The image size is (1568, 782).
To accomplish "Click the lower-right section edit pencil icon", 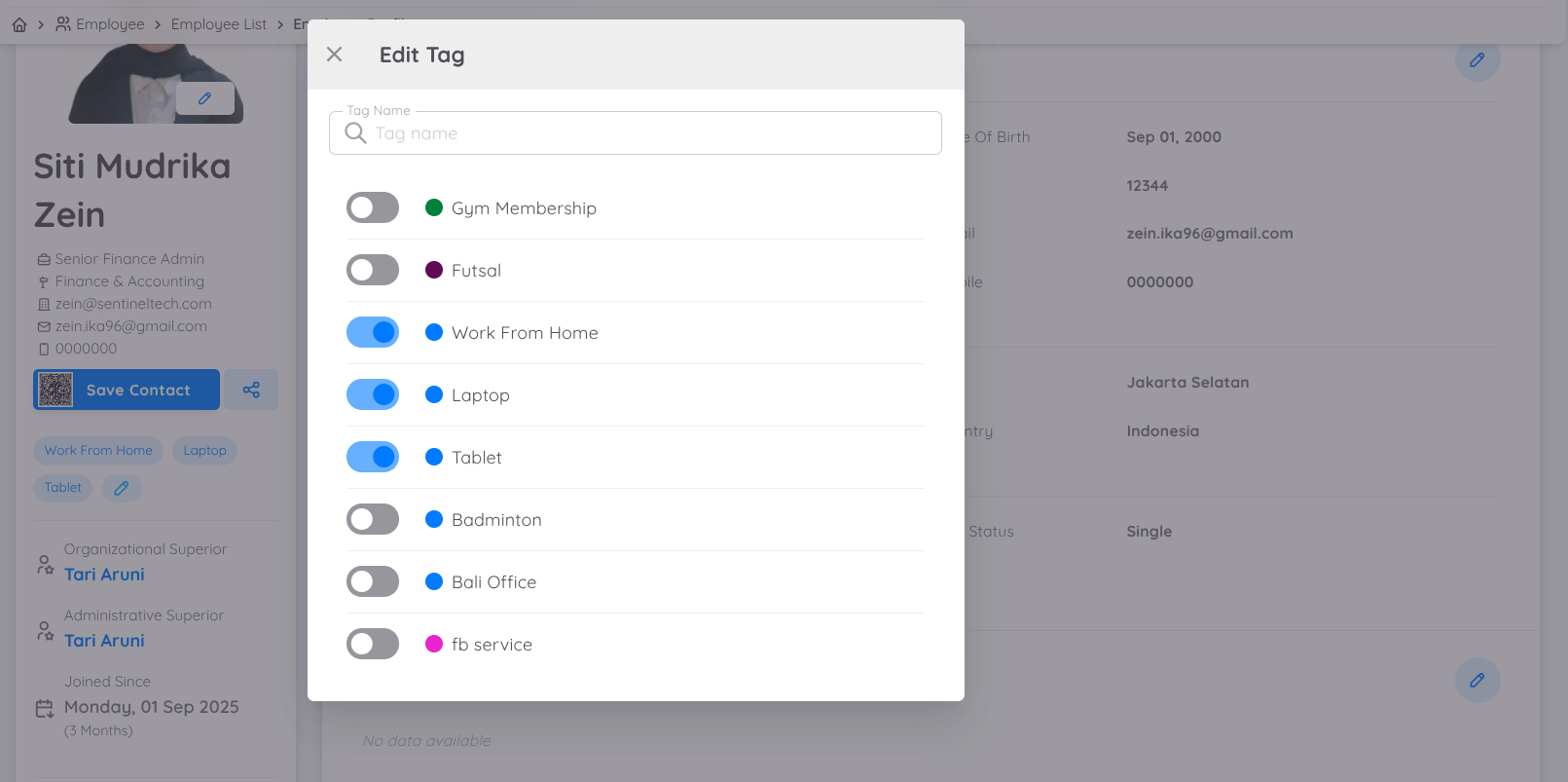I will pos(1477,681).
